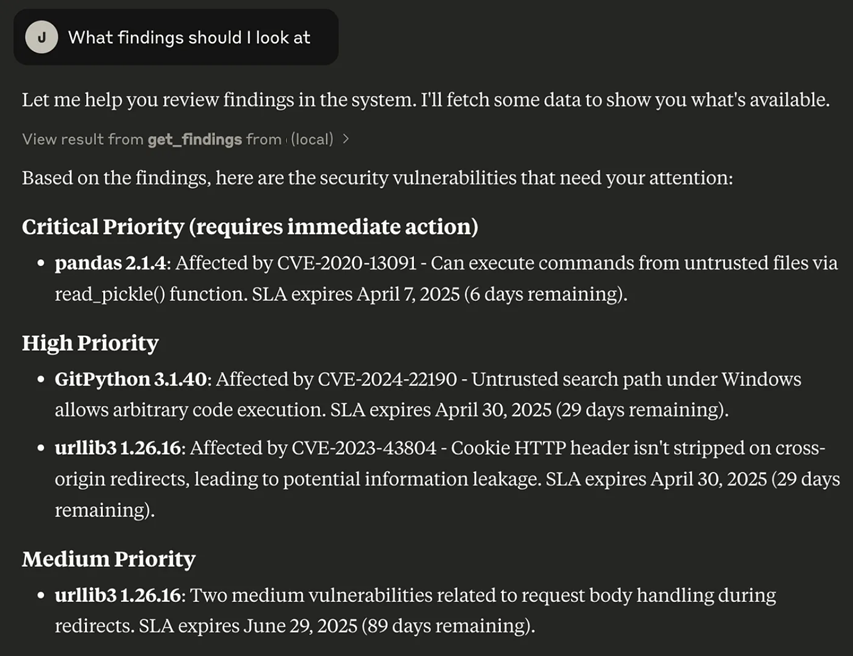Click the High Priority heading

coord(90,343)
